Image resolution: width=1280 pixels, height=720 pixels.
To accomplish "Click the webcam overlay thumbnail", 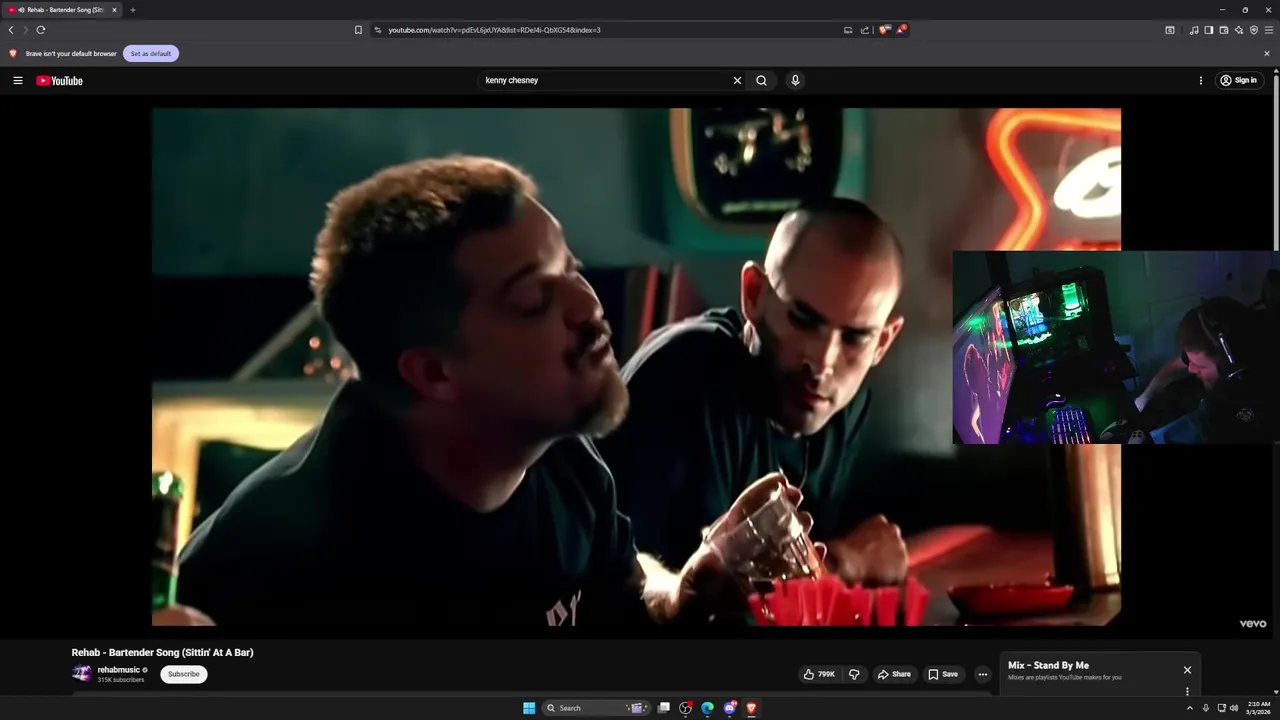I will pos(1116,347).
